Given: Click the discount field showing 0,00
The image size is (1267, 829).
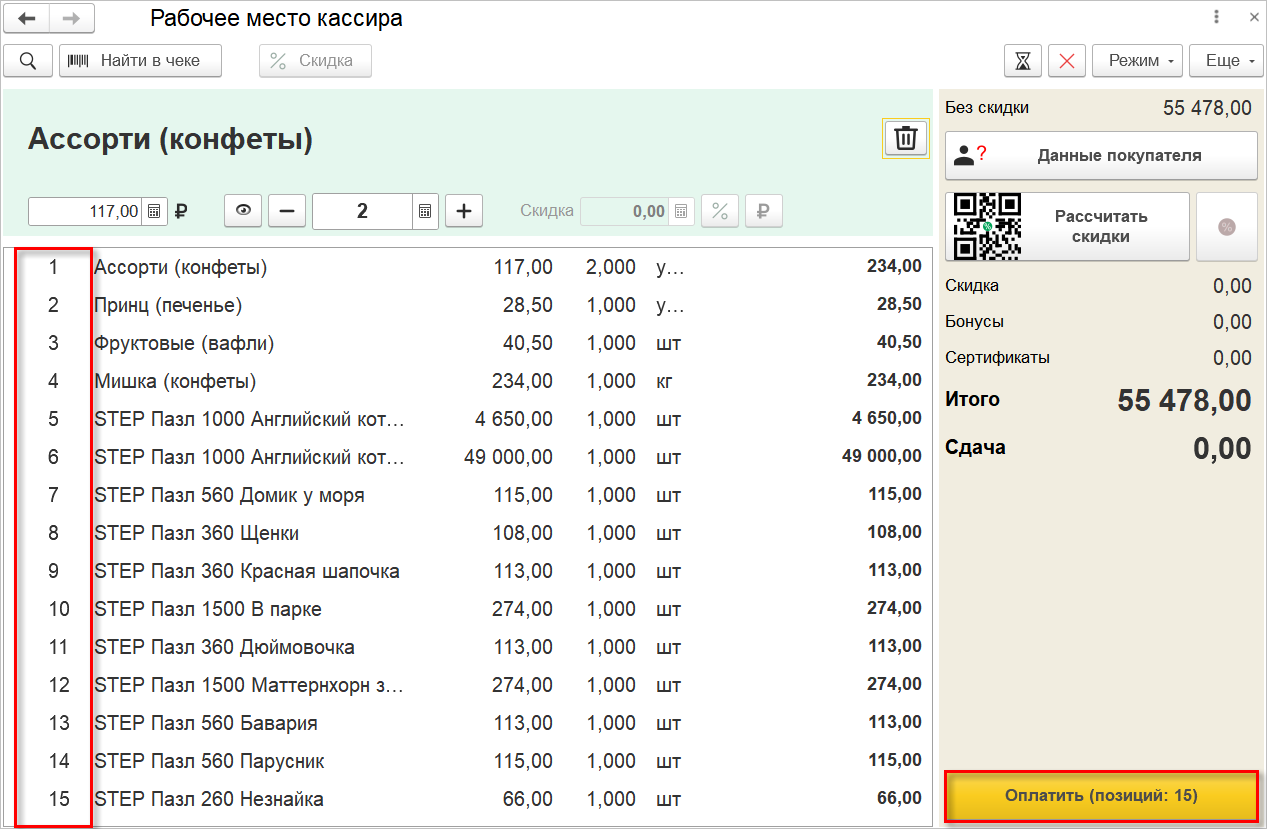Looking at the screenshot, I should point(625,211).
